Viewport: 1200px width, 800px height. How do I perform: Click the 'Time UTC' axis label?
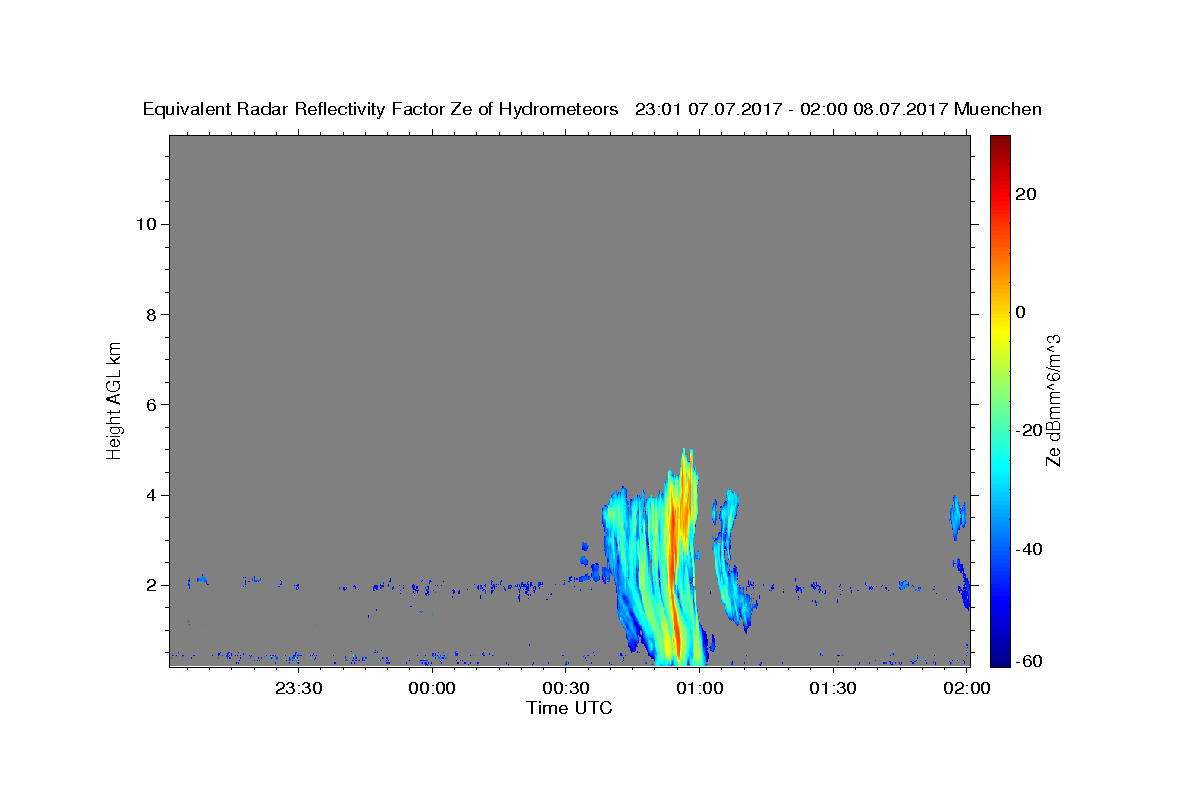click(x=570, y=708)
